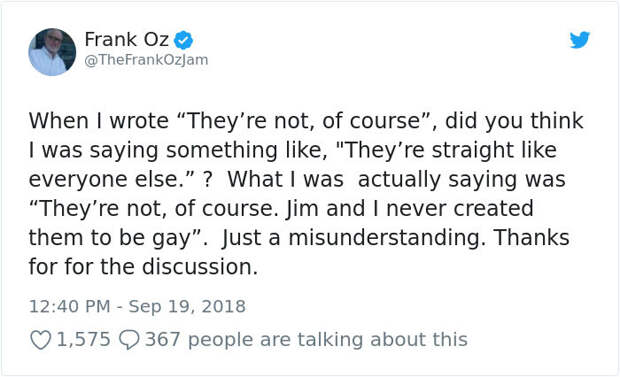Click the line "I was saying something like"
Image resolution: width=620 pixels, height=377 pixels.
(293, 150)
